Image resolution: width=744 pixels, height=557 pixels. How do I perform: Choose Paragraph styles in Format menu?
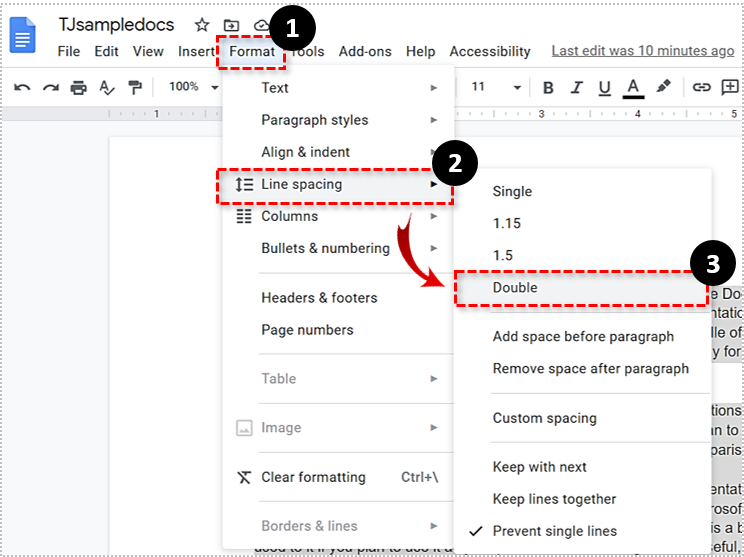click(338, 120)
